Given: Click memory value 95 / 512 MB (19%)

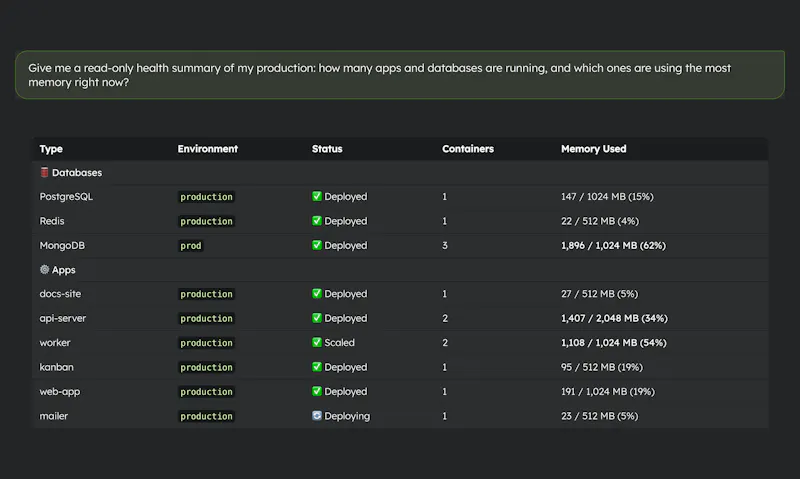Looking at the screenshot, I should coord(602,368).
